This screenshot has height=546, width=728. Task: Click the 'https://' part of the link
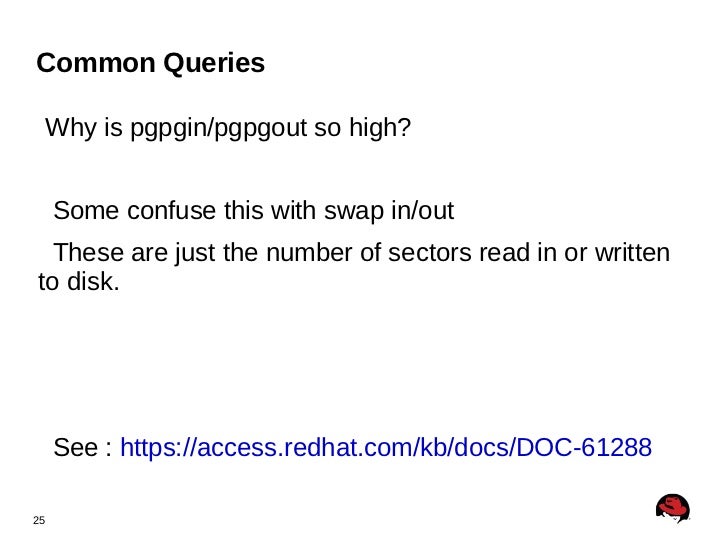coord(158,448)
